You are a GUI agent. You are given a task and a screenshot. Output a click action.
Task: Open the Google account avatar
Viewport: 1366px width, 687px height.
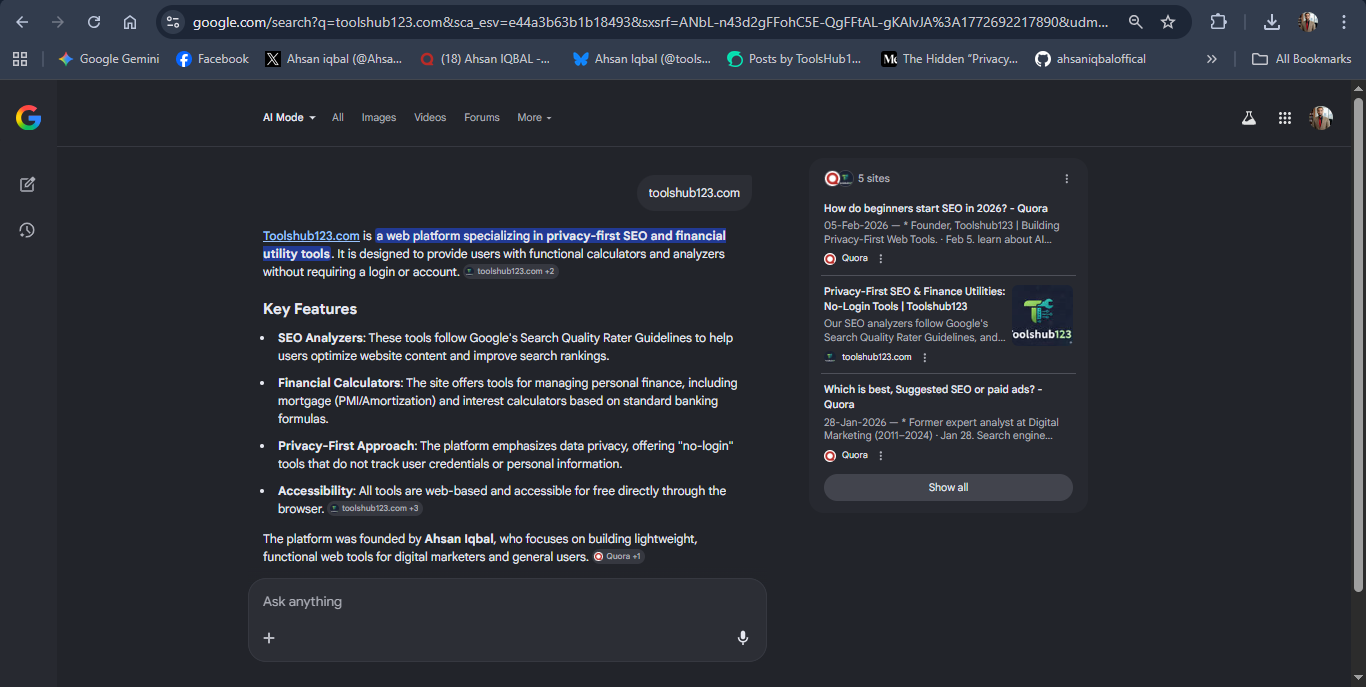1321,118
